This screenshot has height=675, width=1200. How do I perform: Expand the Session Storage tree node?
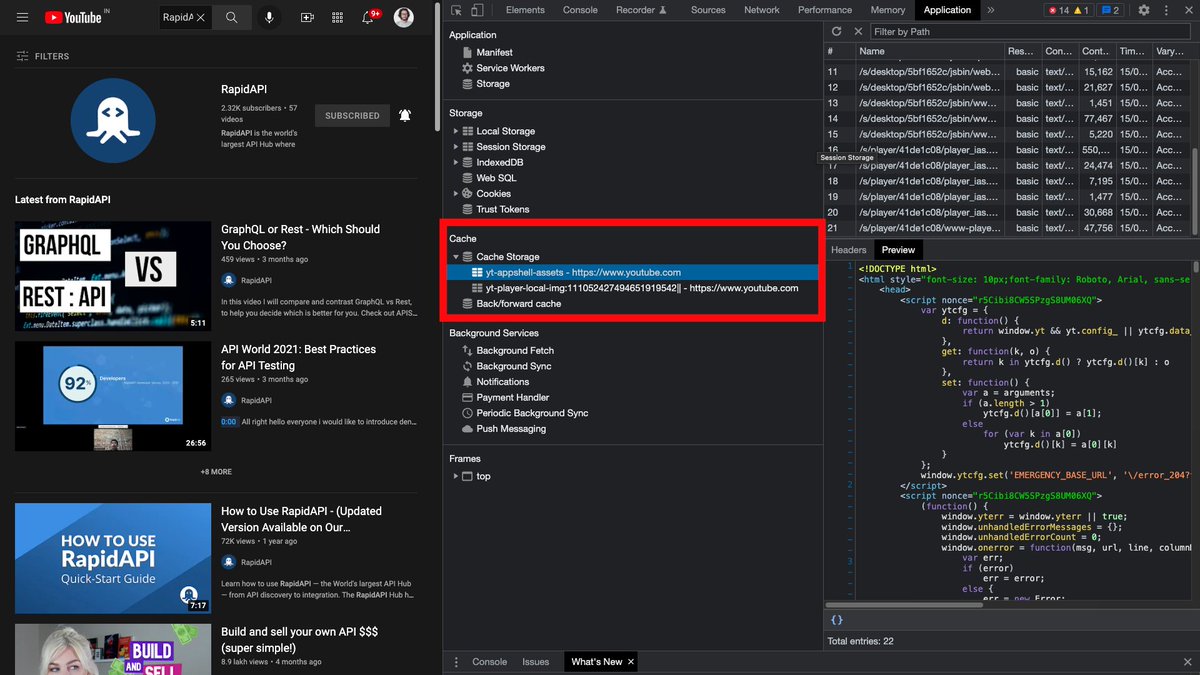click(x=456, y=147)
